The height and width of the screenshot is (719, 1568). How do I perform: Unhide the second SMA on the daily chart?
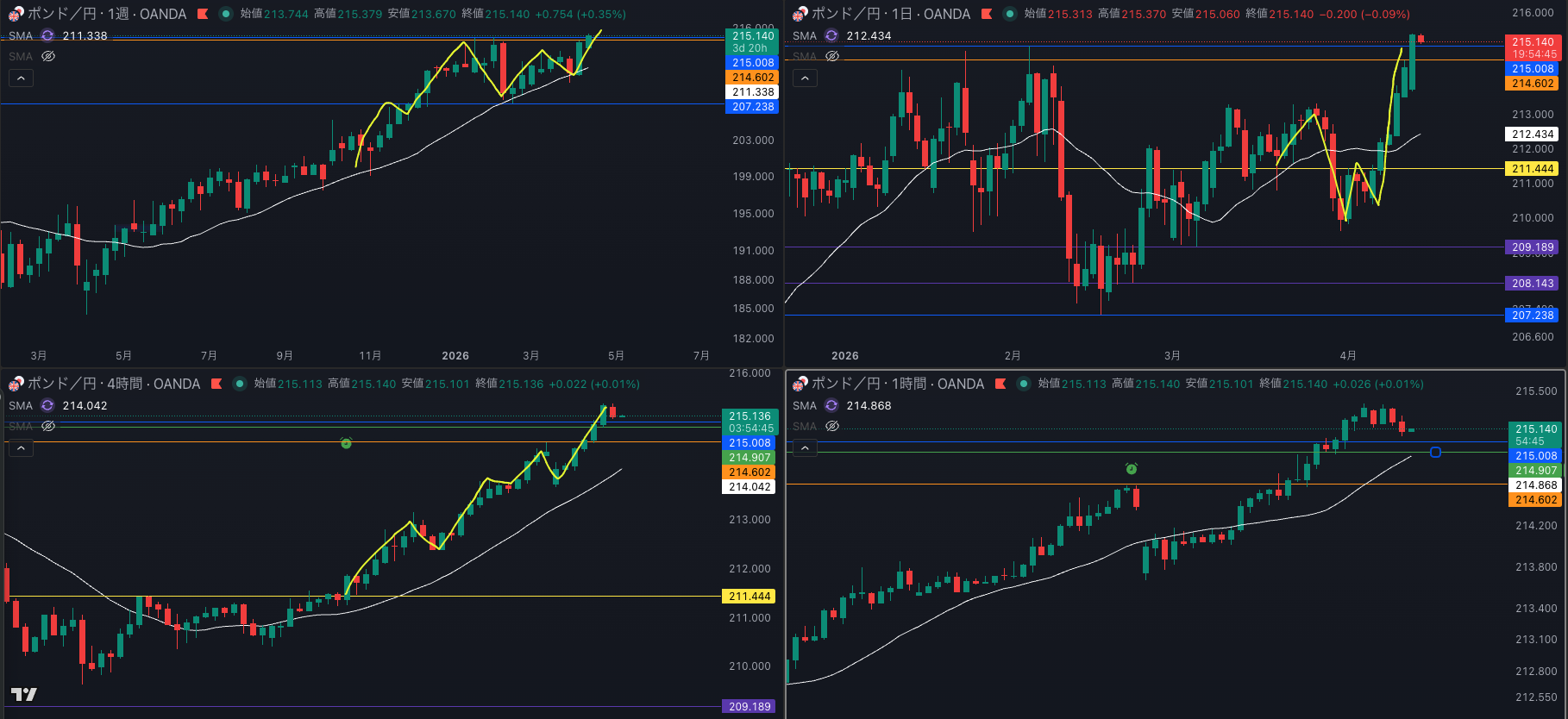coord(832,56)
